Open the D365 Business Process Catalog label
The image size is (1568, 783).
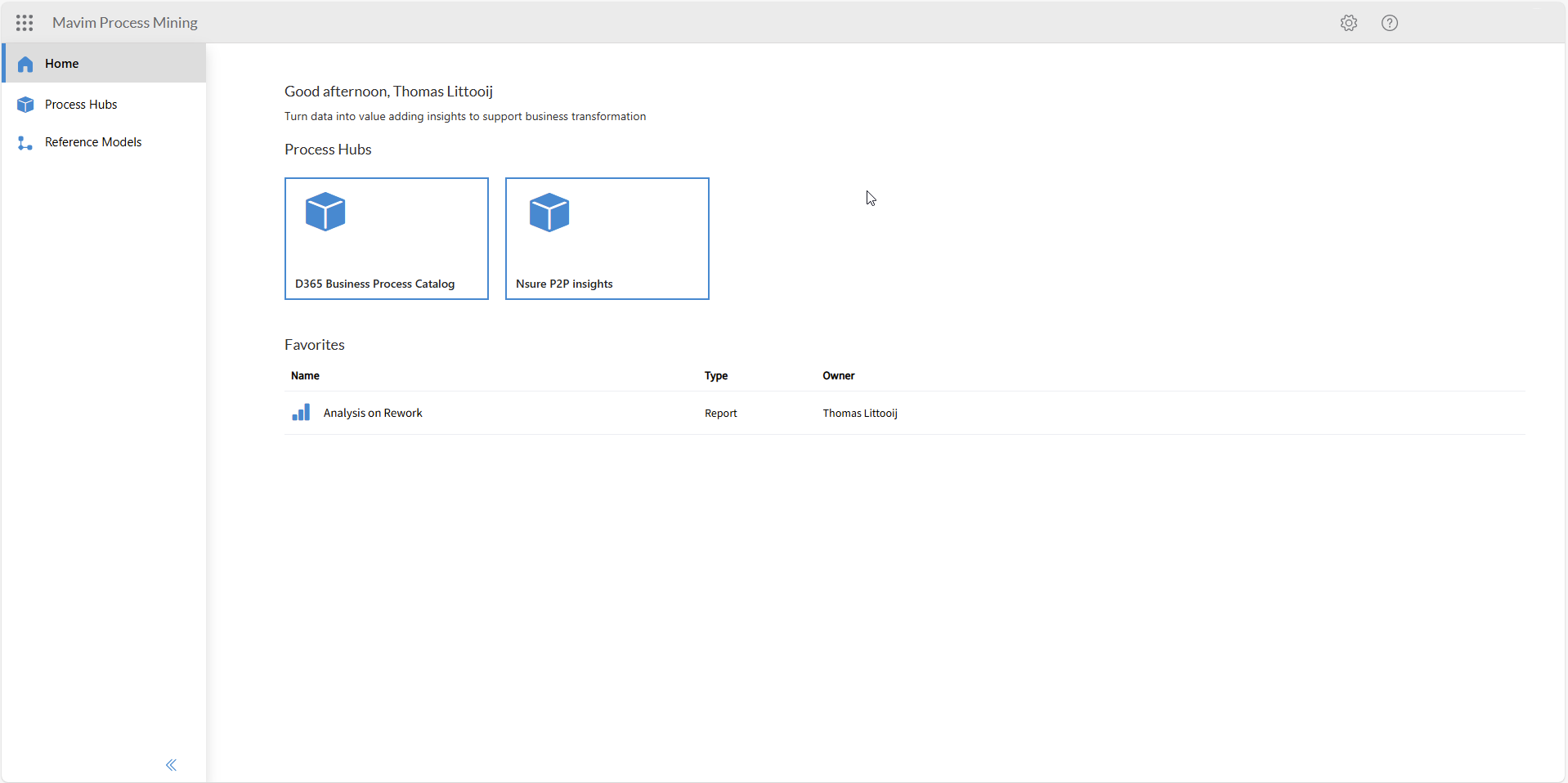pyautogui.click(x=374, y=284)
